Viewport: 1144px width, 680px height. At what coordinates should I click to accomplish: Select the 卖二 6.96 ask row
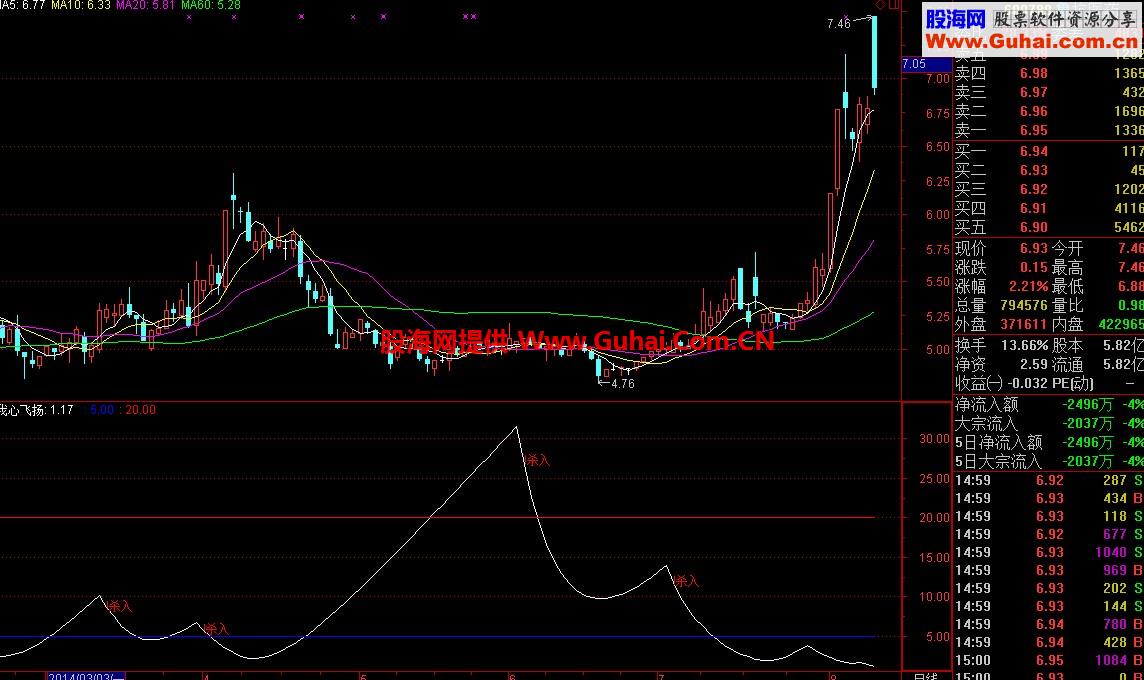[1049, 112]
